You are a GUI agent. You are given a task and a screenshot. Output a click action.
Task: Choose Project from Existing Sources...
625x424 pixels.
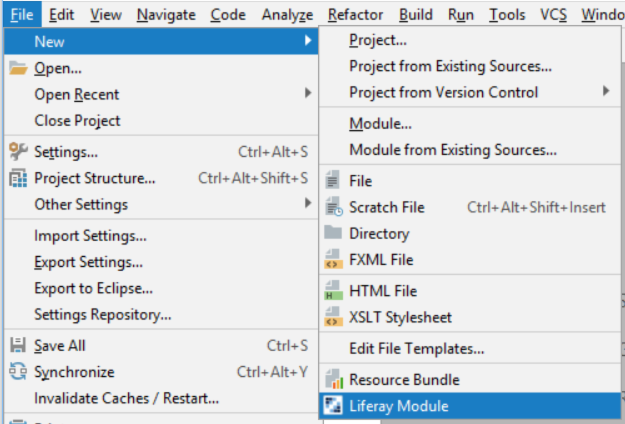click(x=470, y=66)
